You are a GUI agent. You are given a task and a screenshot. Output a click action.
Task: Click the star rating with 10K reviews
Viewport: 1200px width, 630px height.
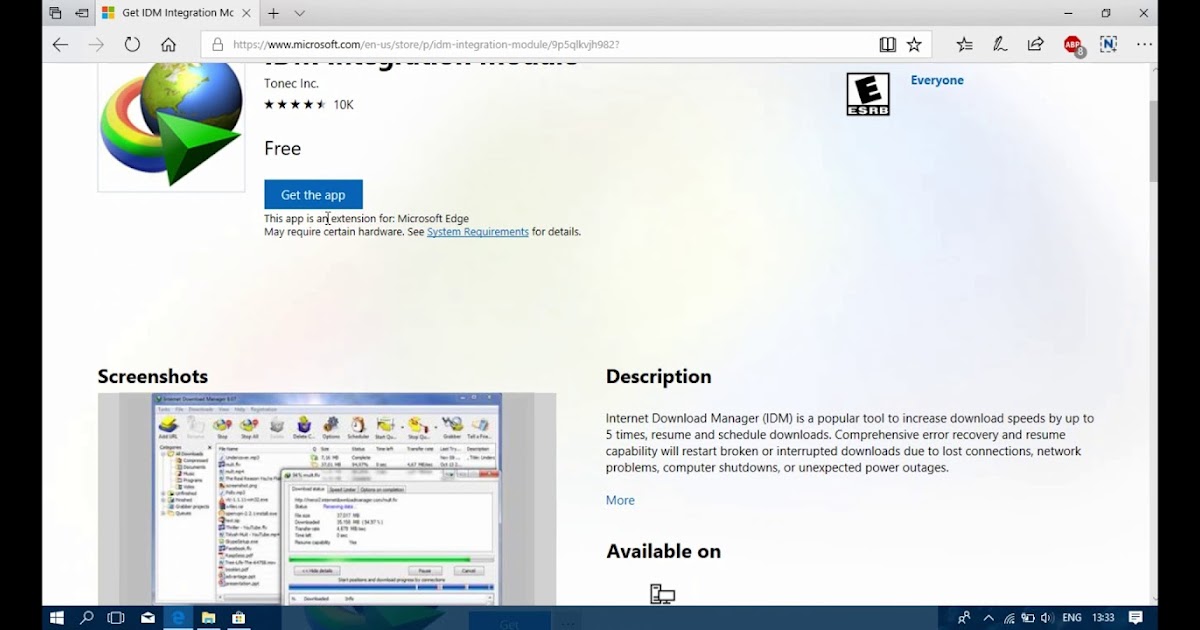coord(309,104)
